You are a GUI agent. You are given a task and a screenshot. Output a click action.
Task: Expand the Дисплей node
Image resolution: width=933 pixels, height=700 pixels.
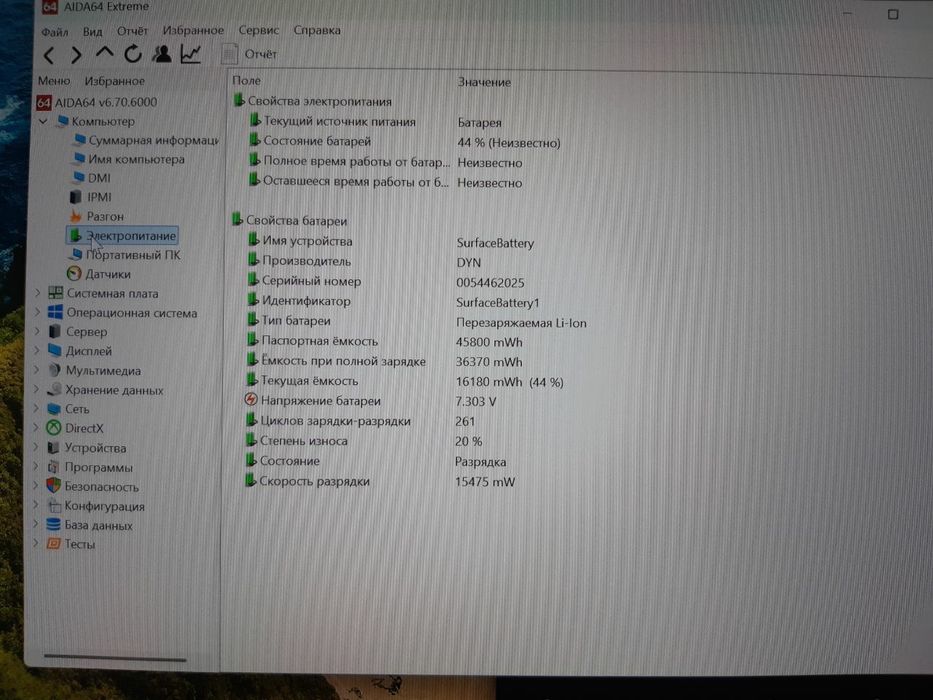click(x=37, y=350)
